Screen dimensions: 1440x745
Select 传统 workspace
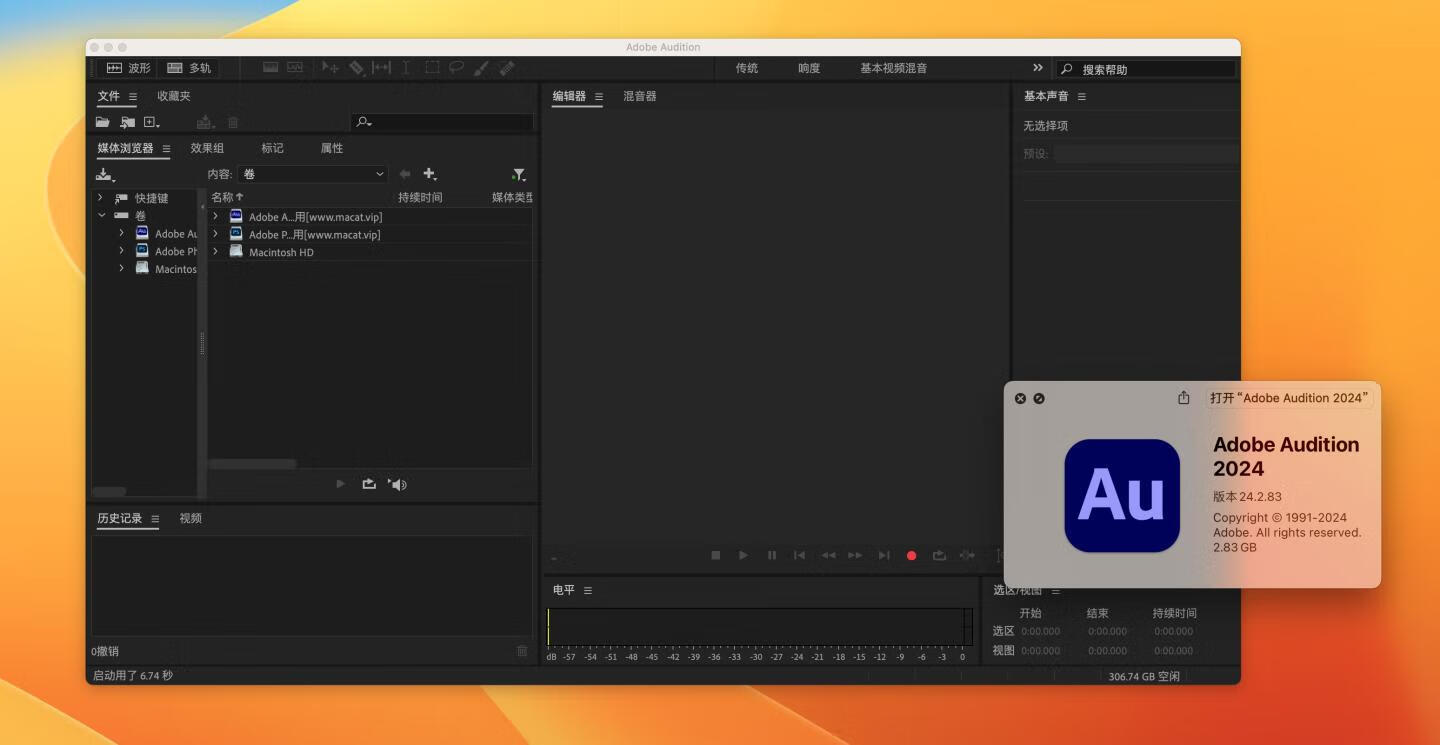[x=747, y=68]
